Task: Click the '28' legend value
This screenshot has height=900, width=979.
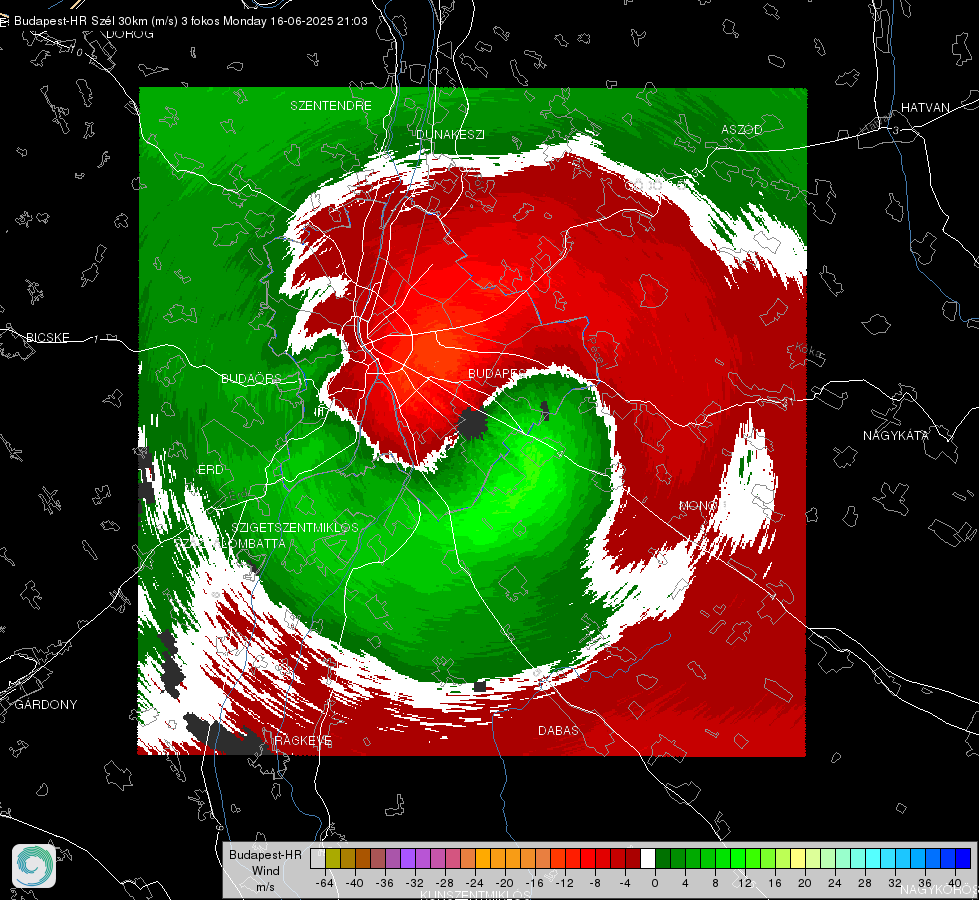Action: click(x=865, y=883)
